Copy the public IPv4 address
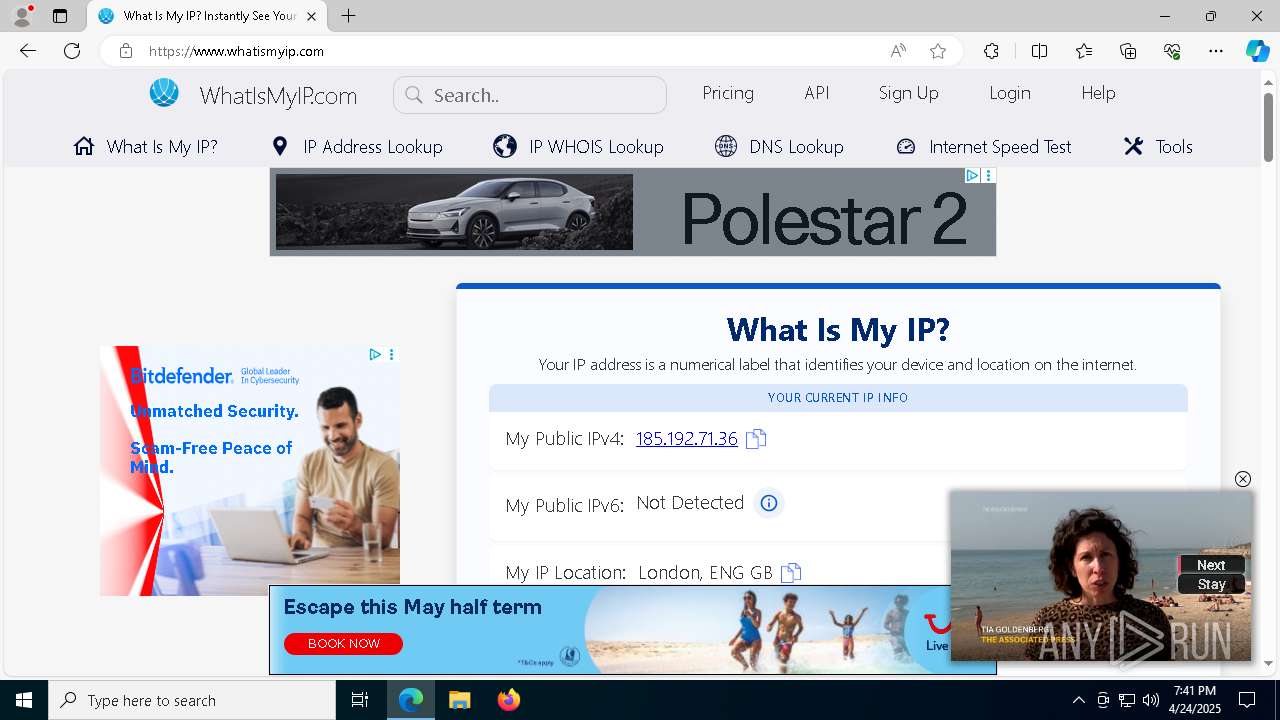Screen dimensions: 1280x720 (x=756, y=439)
